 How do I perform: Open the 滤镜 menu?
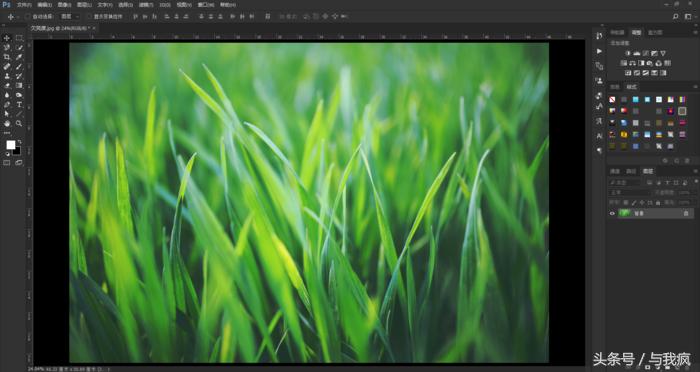tap(146, 5)
